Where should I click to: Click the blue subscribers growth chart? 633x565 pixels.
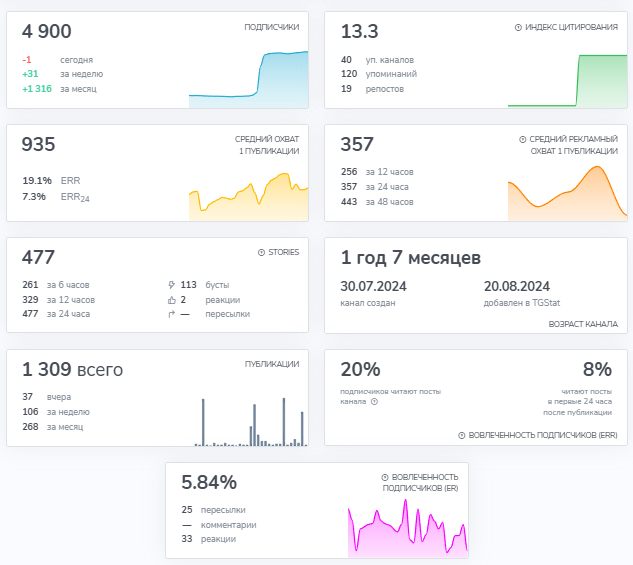(x=249, y=80)
